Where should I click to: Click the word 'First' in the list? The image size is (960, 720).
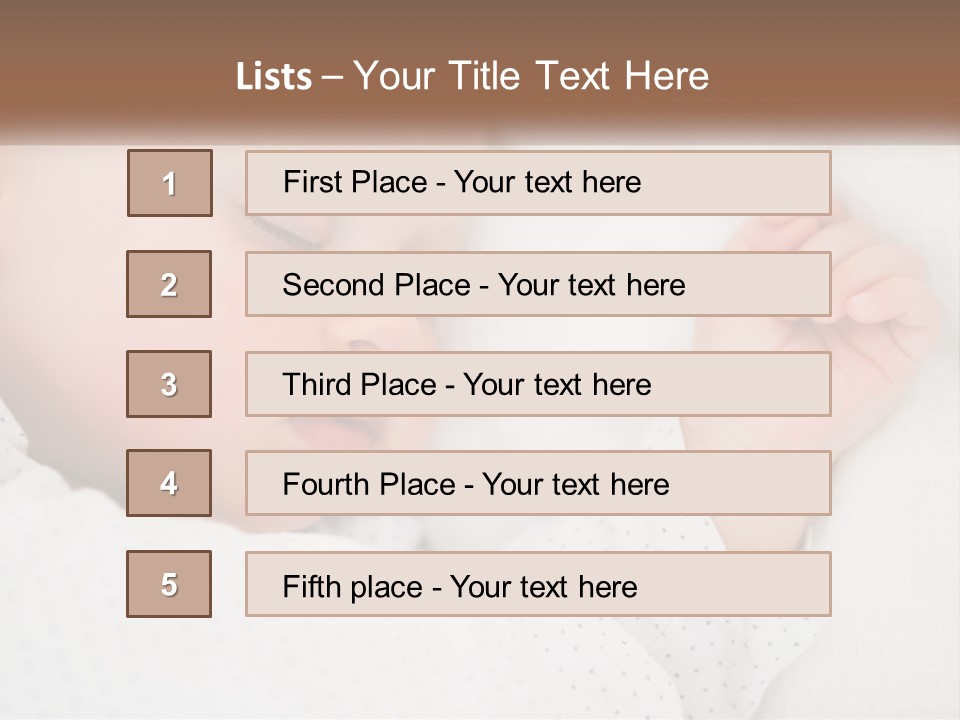coord(311,182)
